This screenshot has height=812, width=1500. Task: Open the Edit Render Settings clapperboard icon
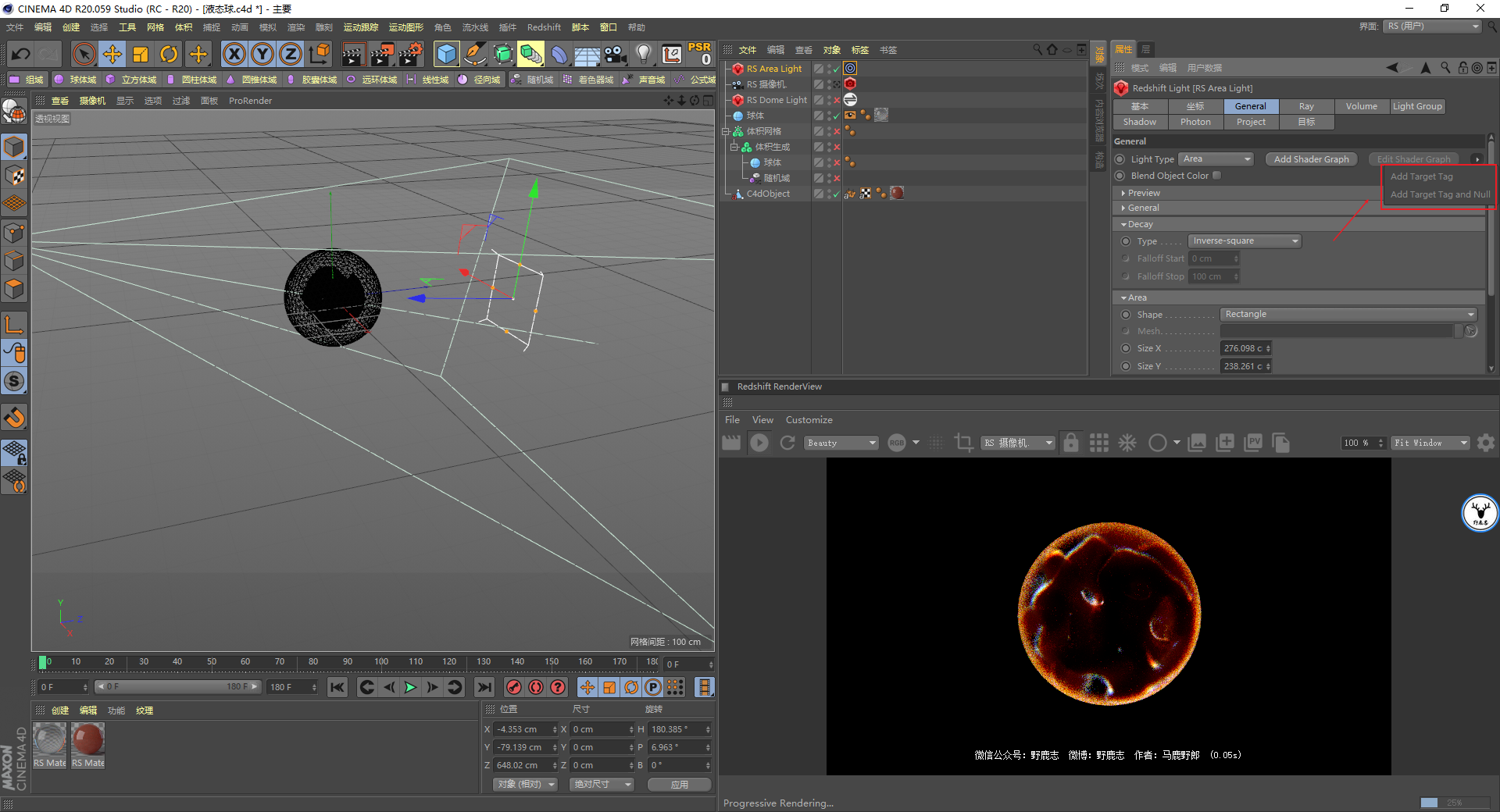[x=411, y=55]
